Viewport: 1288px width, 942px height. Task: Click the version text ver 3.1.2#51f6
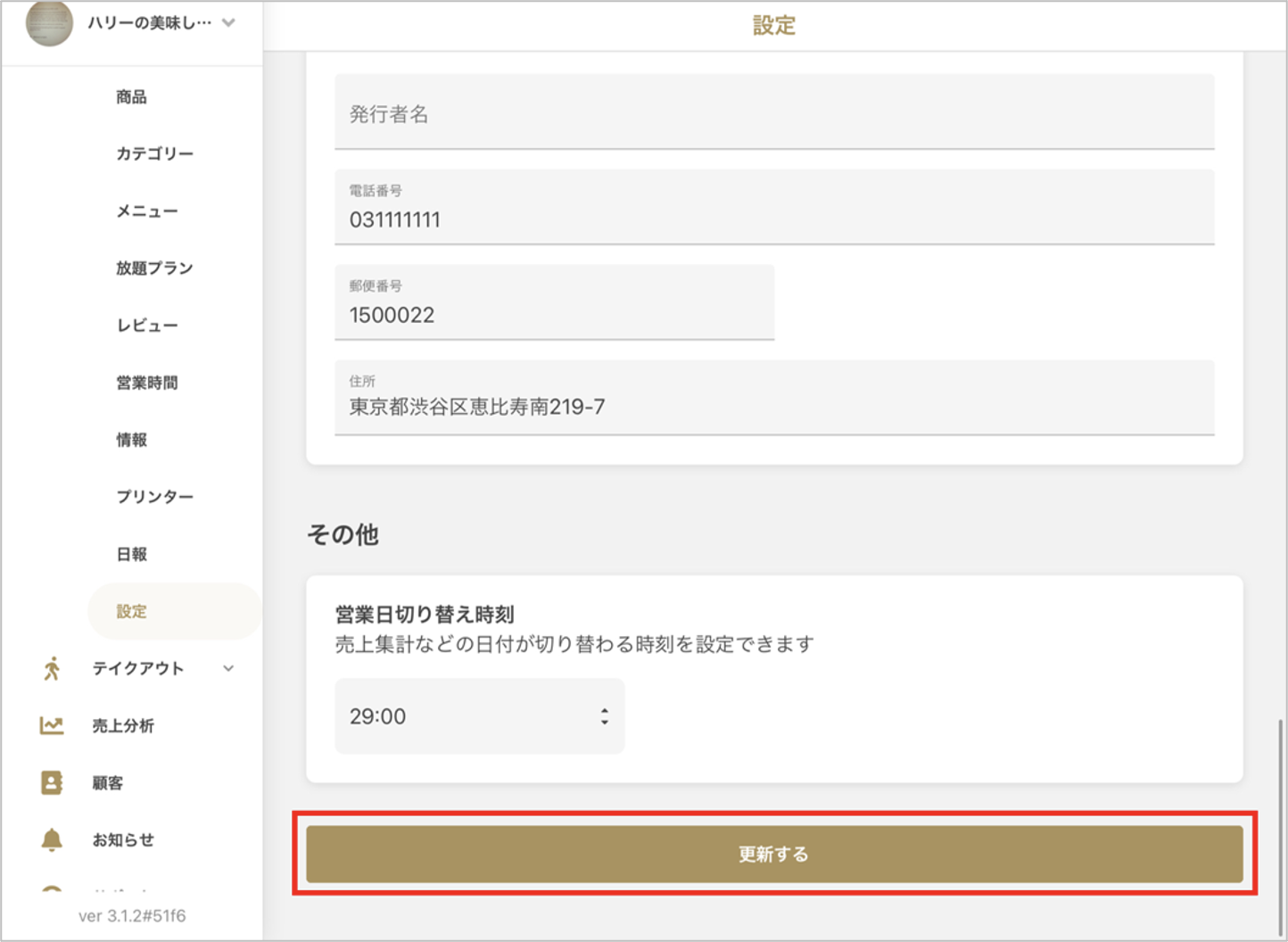(x=132, y=916)
